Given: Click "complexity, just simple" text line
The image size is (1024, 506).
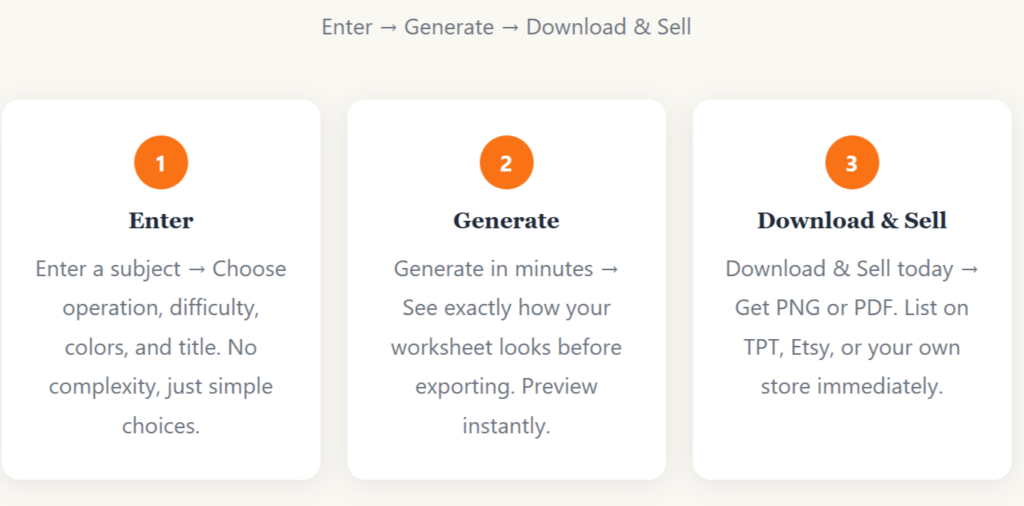Looking at the screenshot, I should click(161, 386).
